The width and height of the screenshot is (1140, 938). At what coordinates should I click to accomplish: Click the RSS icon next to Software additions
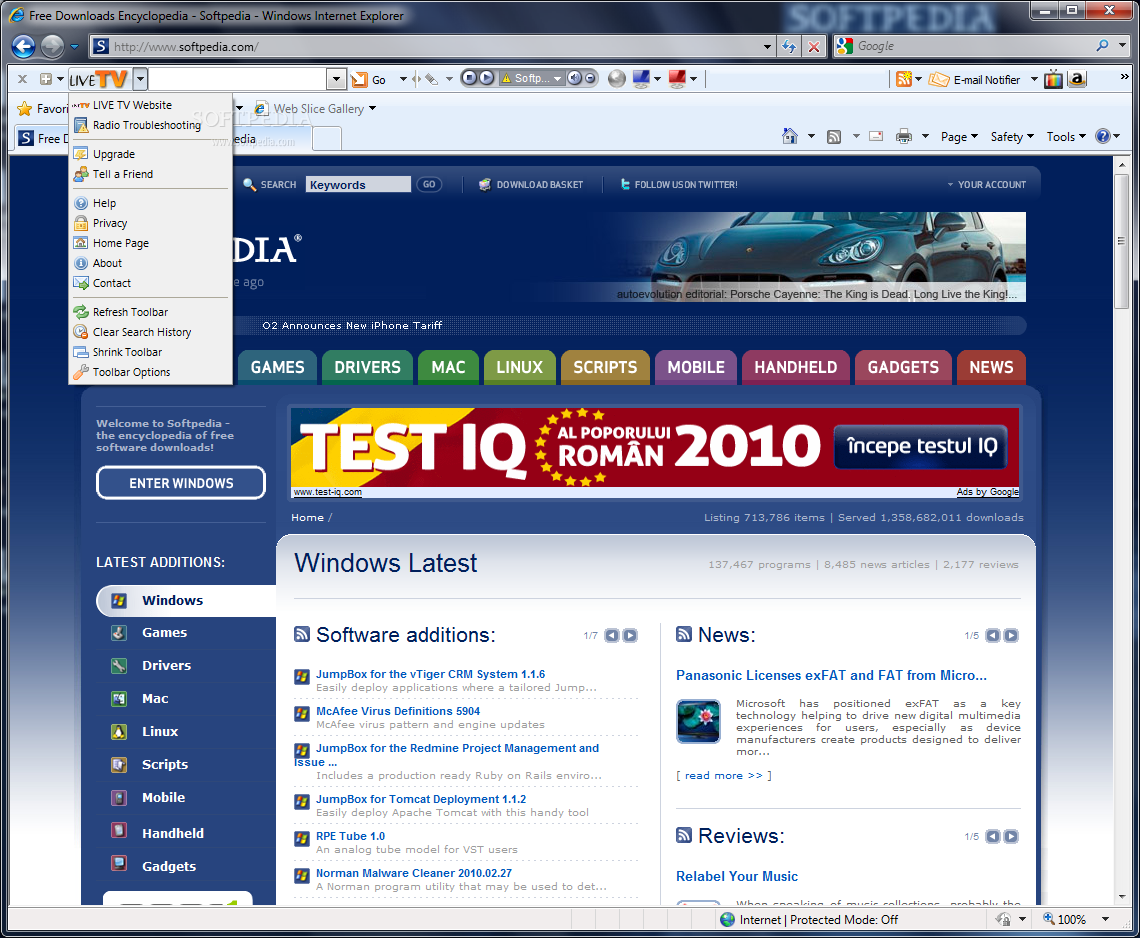click(x=302, y=634)
